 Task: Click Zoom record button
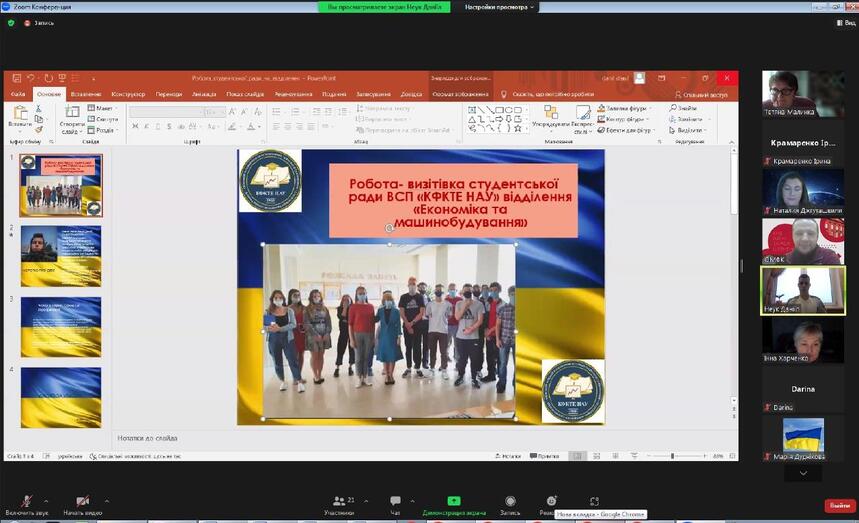tap(510, 505)
